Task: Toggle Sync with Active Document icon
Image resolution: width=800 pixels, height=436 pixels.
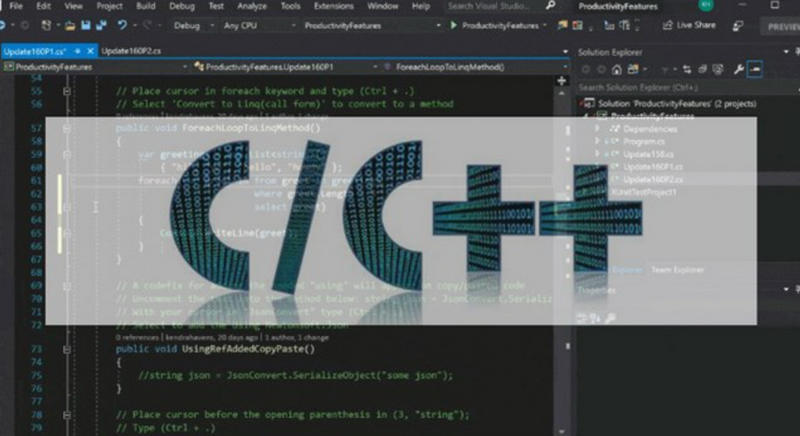Action: (x=687, y=69)
